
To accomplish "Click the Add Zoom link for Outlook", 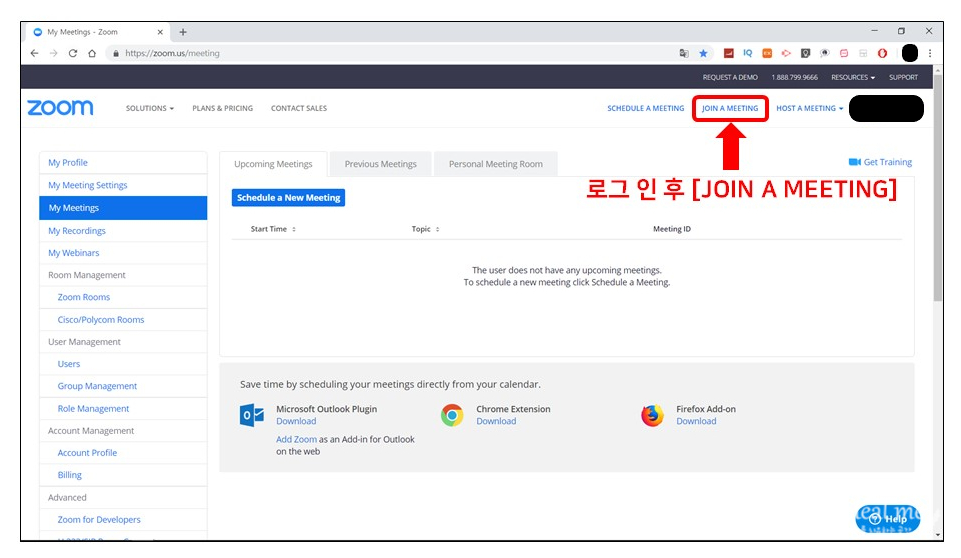I will click(x=296, y=439).
